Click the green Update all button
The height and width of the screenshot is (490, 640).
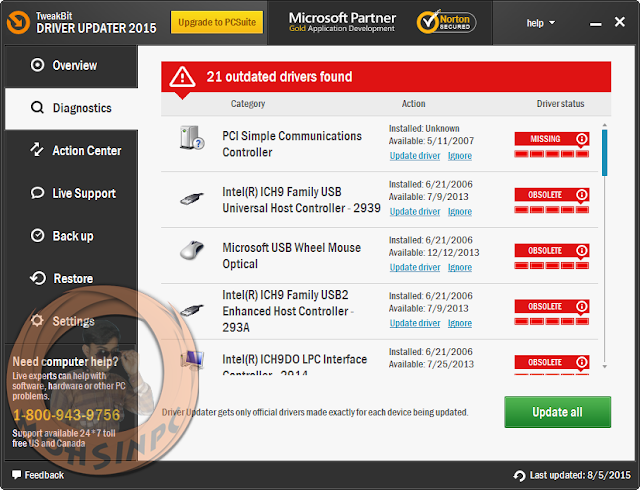557,412
